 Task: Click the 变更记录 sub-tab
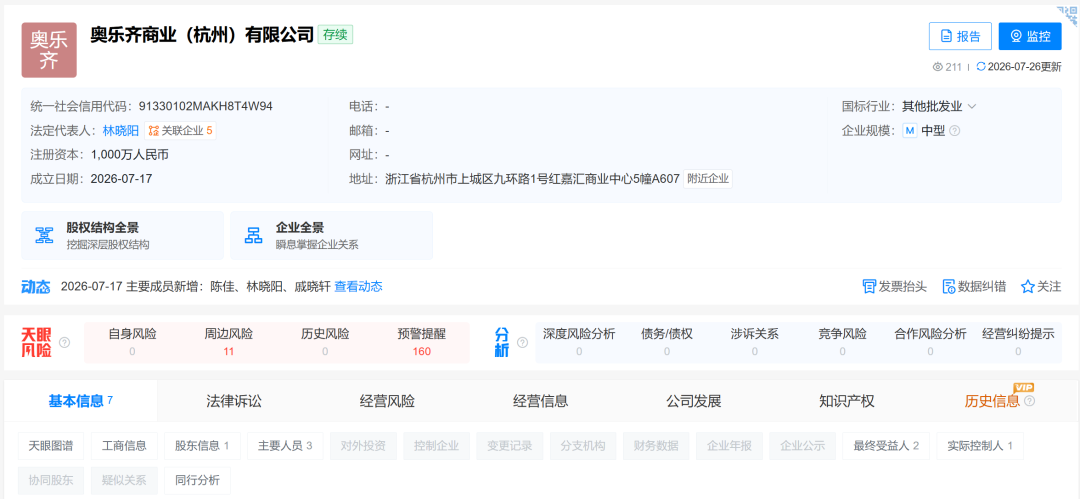click(x=510, y=446)
